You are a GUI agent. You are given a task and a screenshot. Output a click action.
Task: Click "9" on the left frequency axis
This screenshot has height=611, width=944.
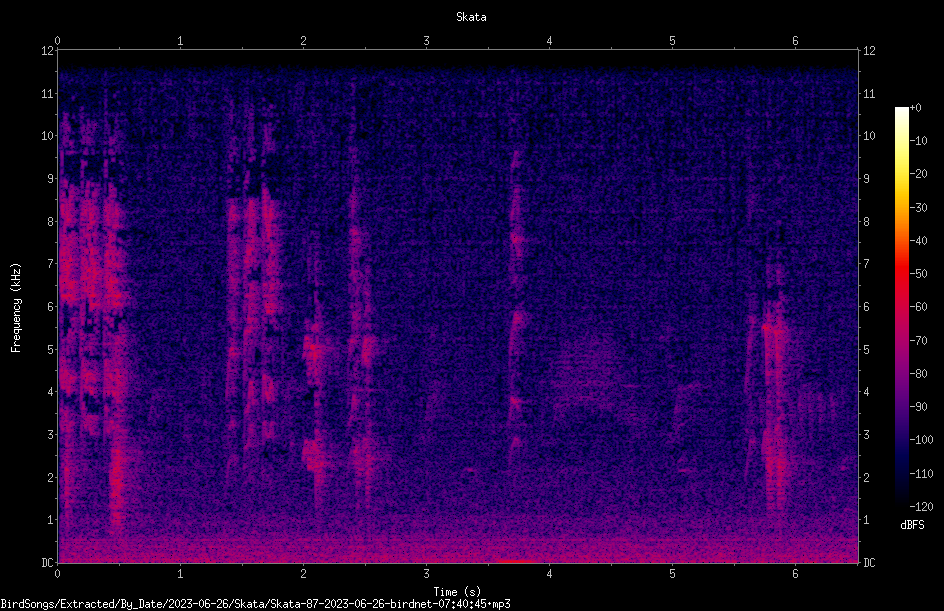51,179
